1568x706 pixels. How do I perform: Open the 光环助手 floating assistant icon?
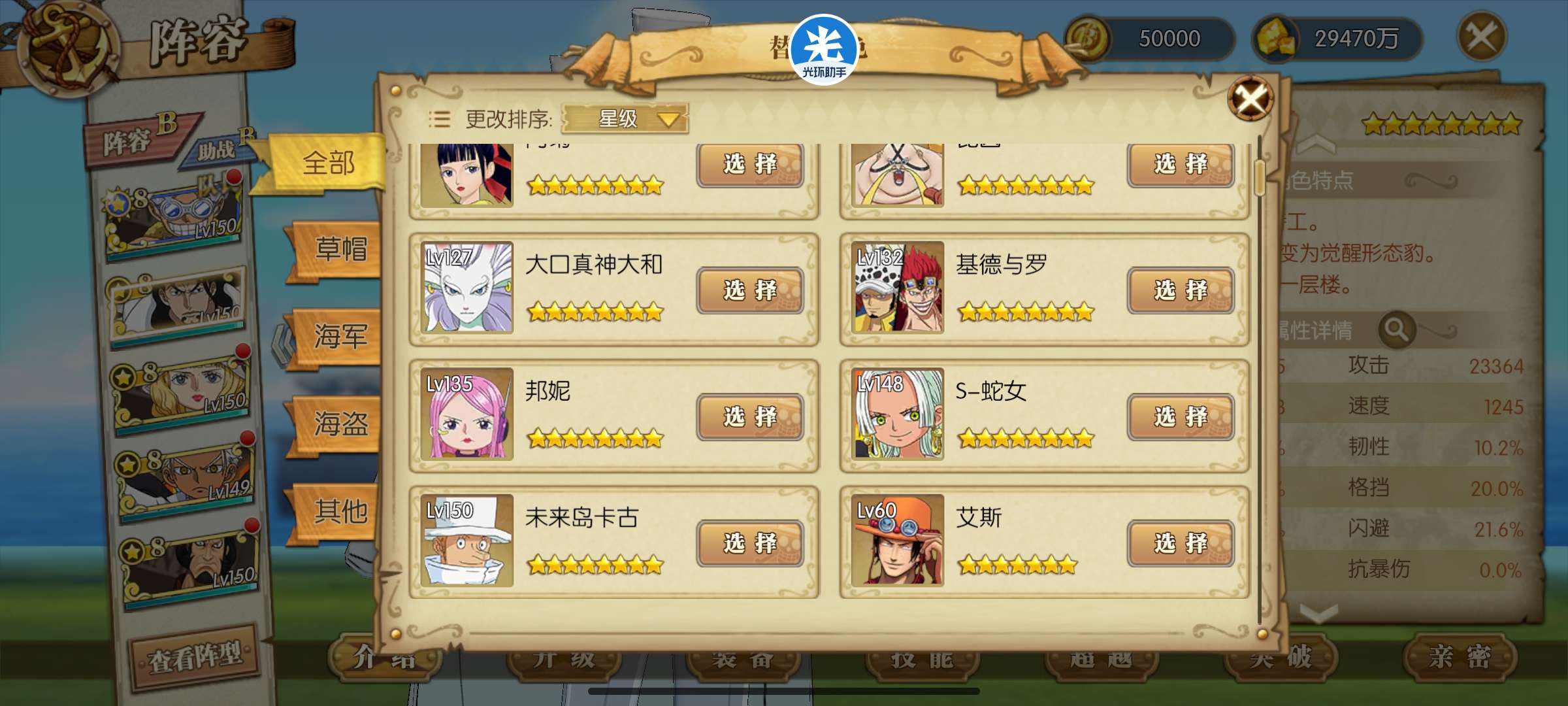[824, 50]
